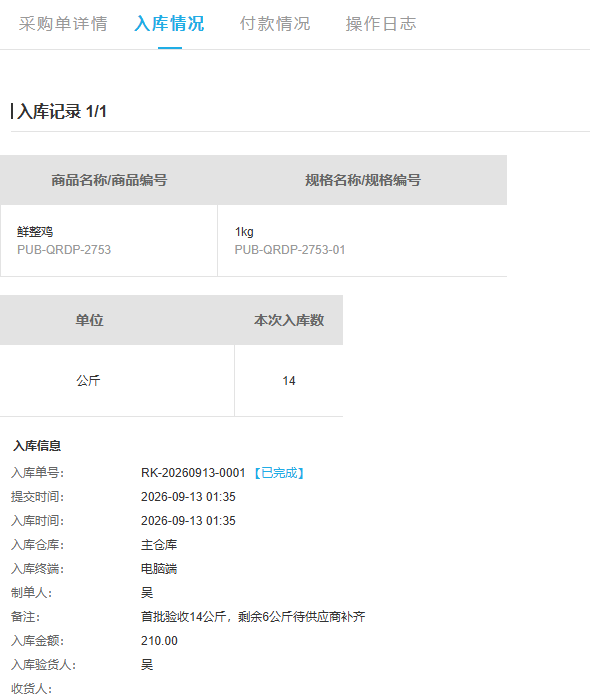Click the 主仓库 warehouse value
The height and width of the screenshot is (696, 590).
coord(159,545)
